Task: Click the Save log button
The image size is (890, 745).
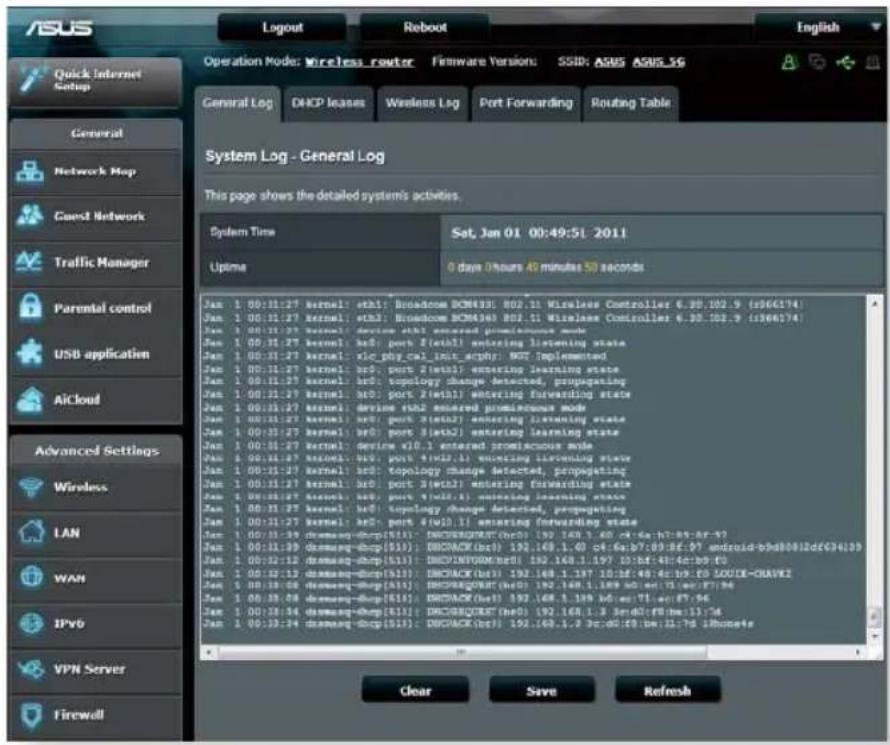Action: click(541, 691)
